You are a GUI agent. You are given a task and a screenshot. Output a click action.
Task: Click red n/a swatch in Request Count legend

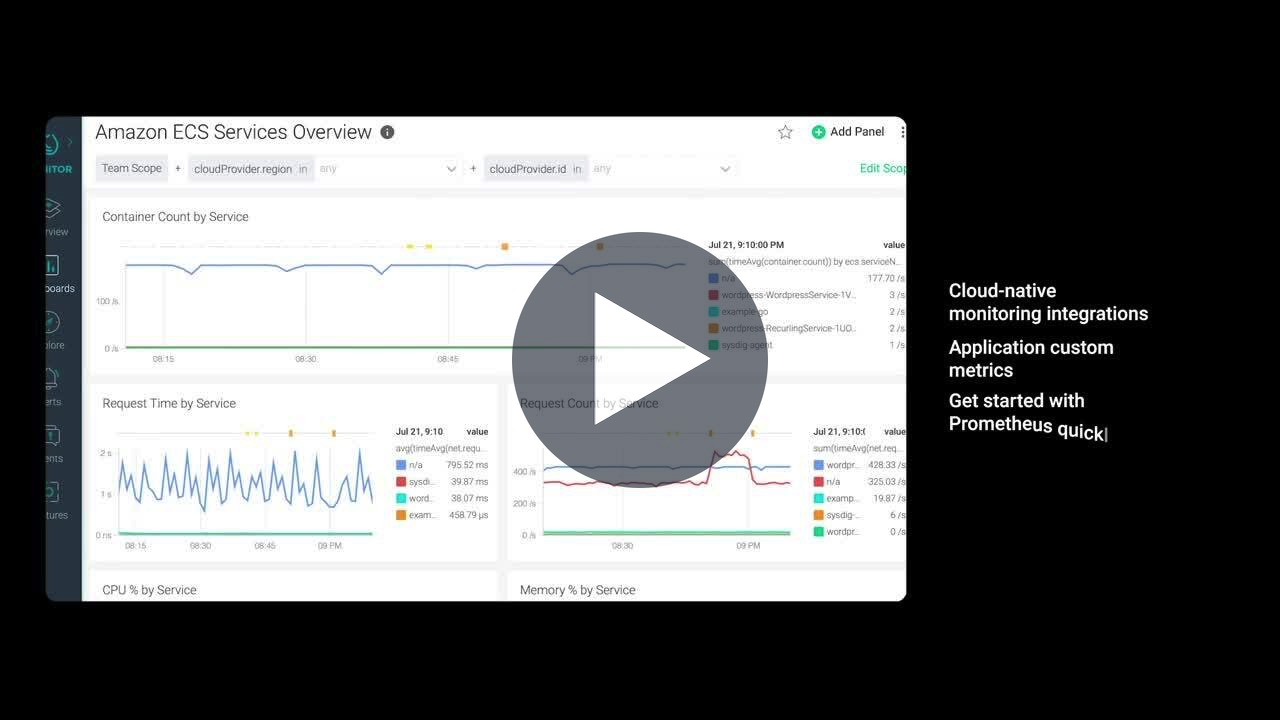click(818, 482)
